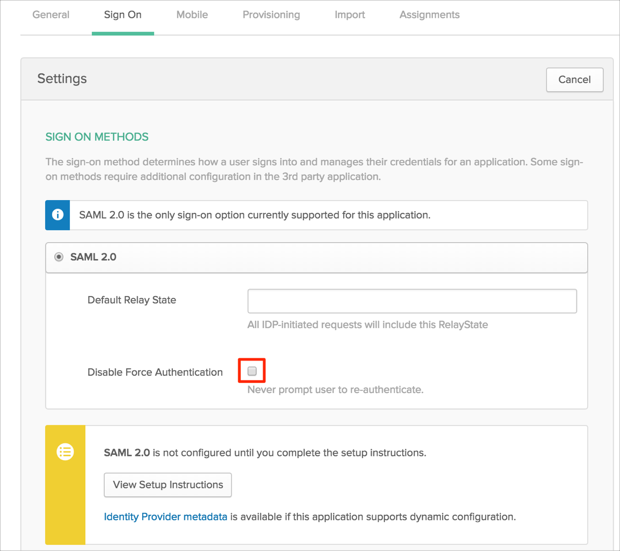
Task: Open the Provisioning tab
Action: coord(271,15)
